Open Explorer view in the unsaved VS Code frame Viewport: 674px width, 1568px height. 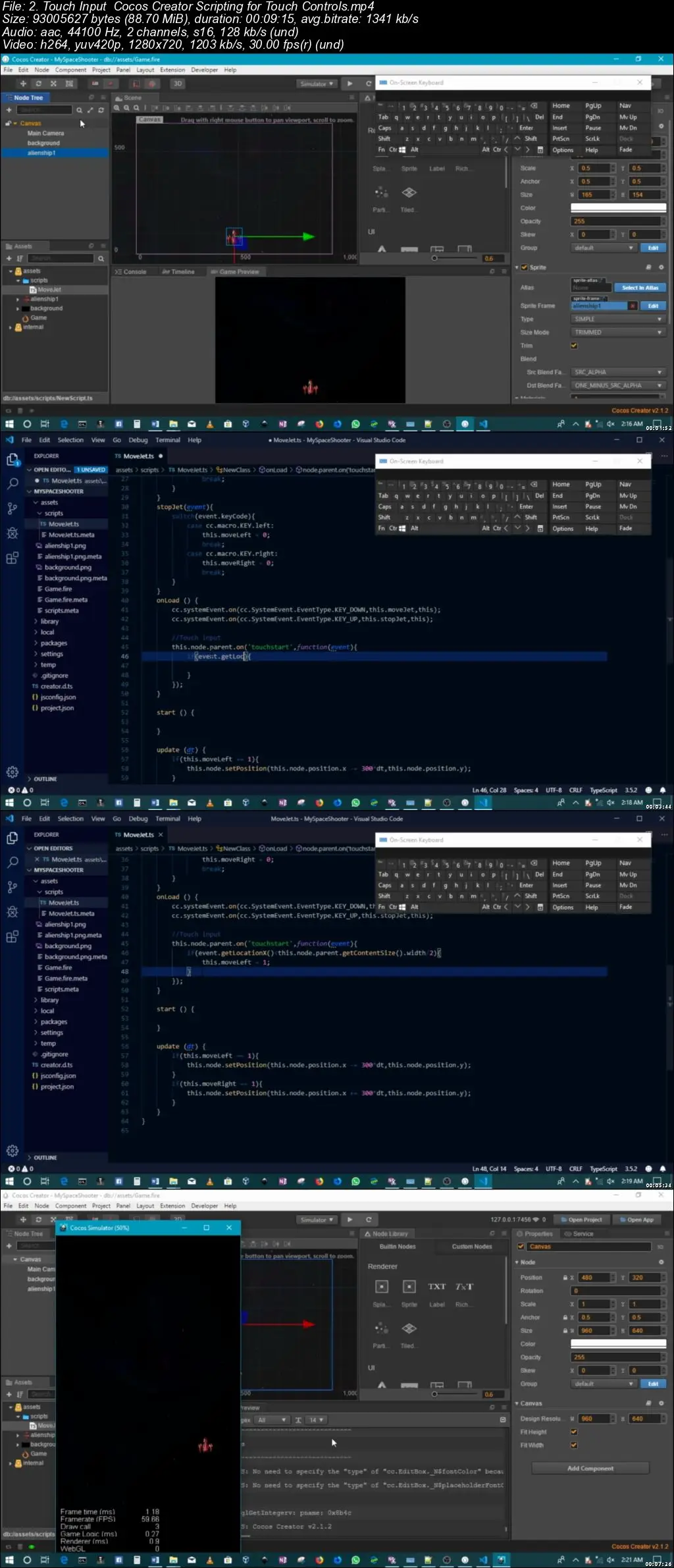[x=13, y=460]
